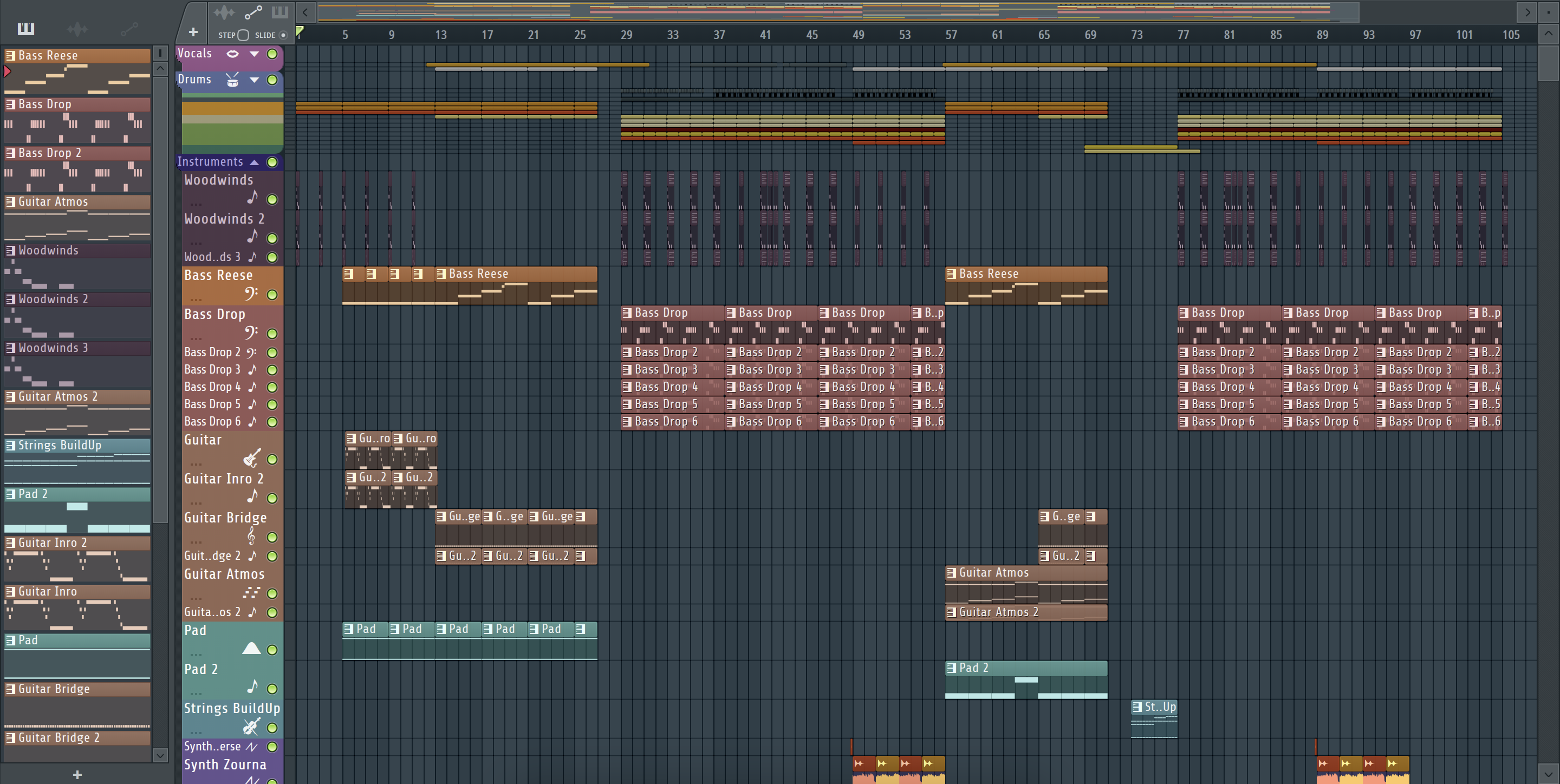
Task: Click the Wood..ds 3 track name
Action: click(x=212, y=257)
